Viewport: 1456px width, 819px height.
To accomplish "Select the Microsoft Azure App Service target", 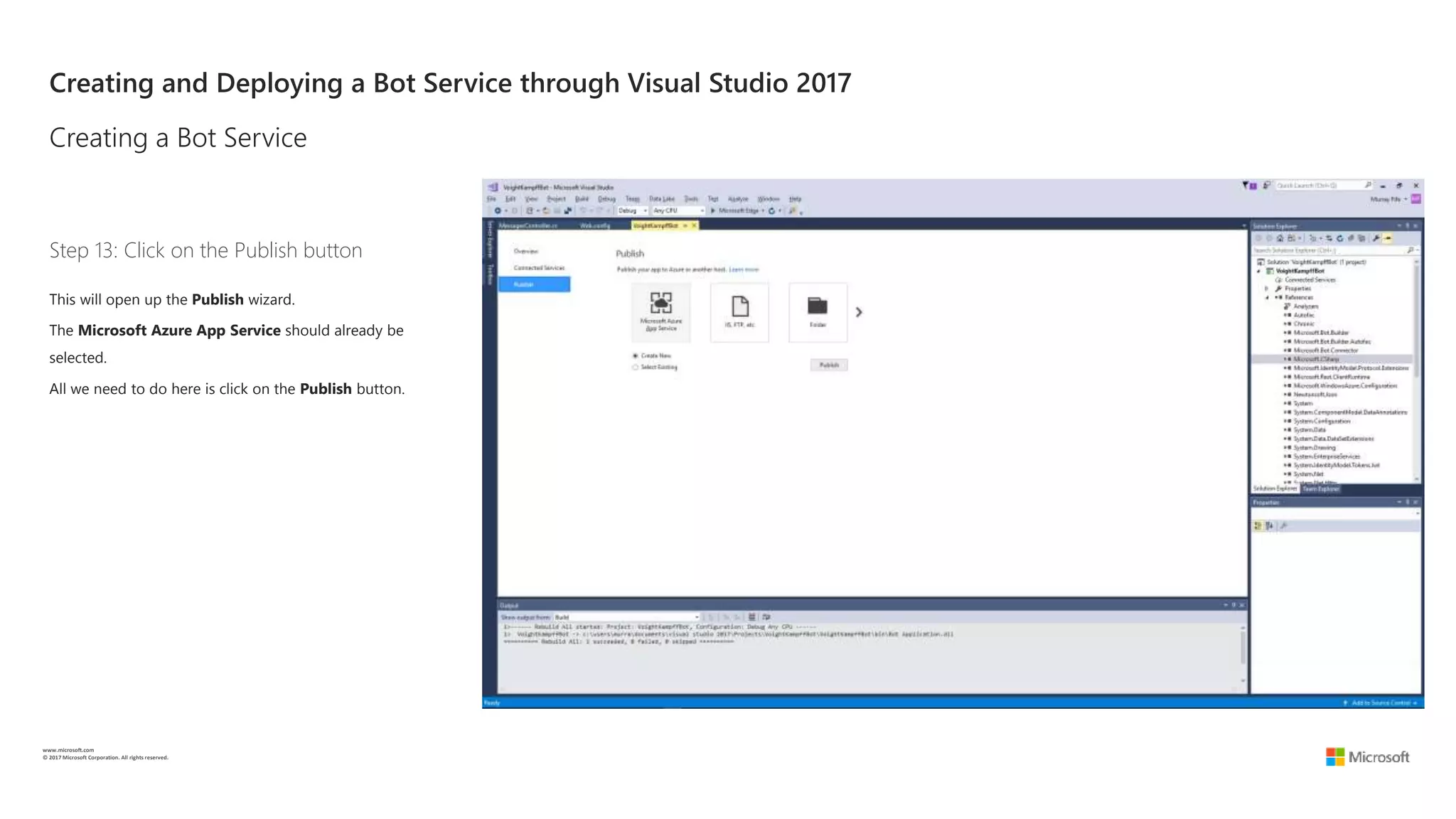I will [660, 311].
